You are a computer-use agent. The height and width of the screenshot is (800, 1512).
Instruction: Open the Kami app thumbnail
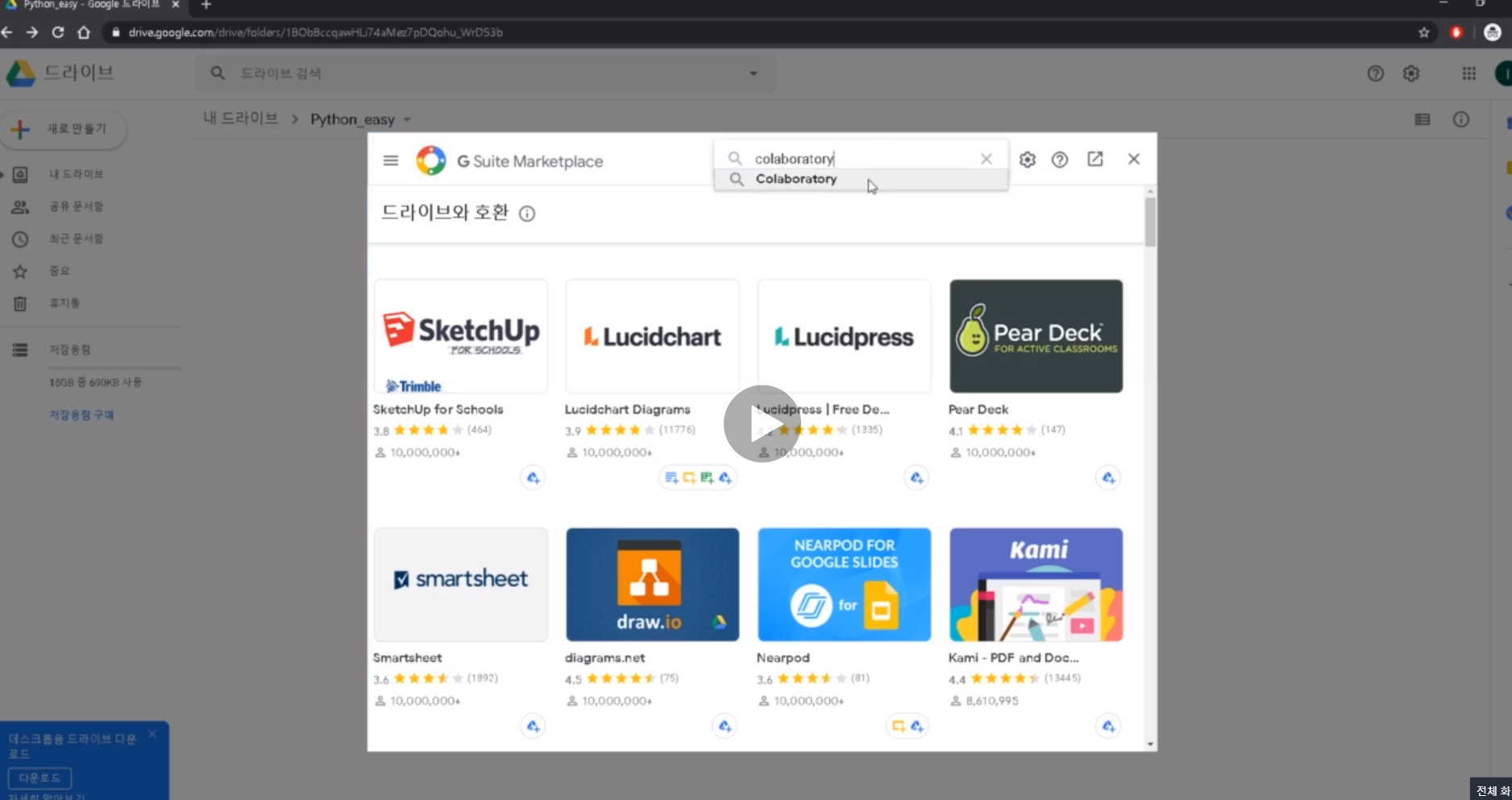1036,585
